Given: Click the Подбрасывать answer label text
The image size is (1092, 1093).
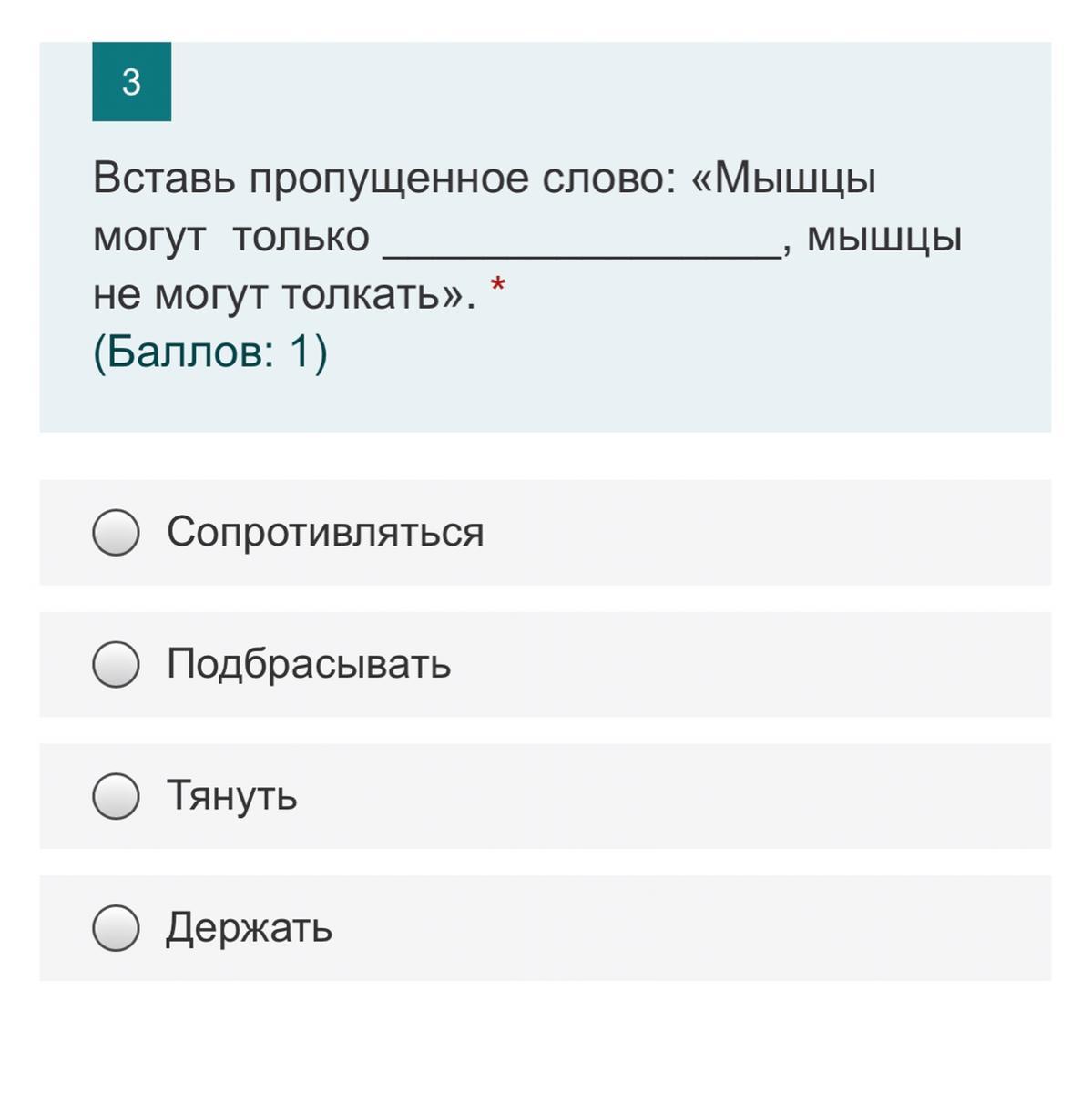Looking at the screenshot, I should 308,664.
